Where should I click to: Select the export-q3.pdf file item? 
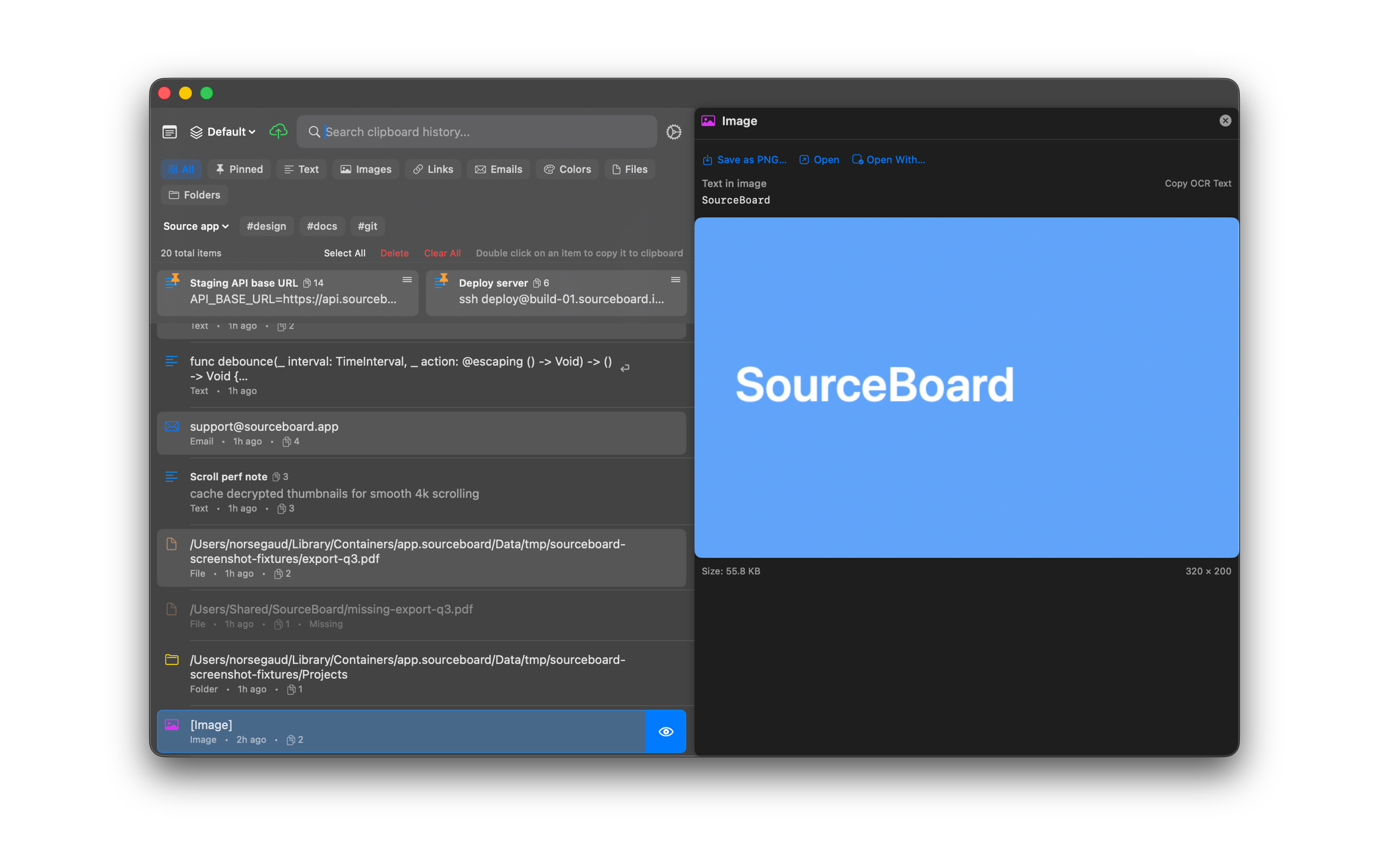[x=421, y=558]
